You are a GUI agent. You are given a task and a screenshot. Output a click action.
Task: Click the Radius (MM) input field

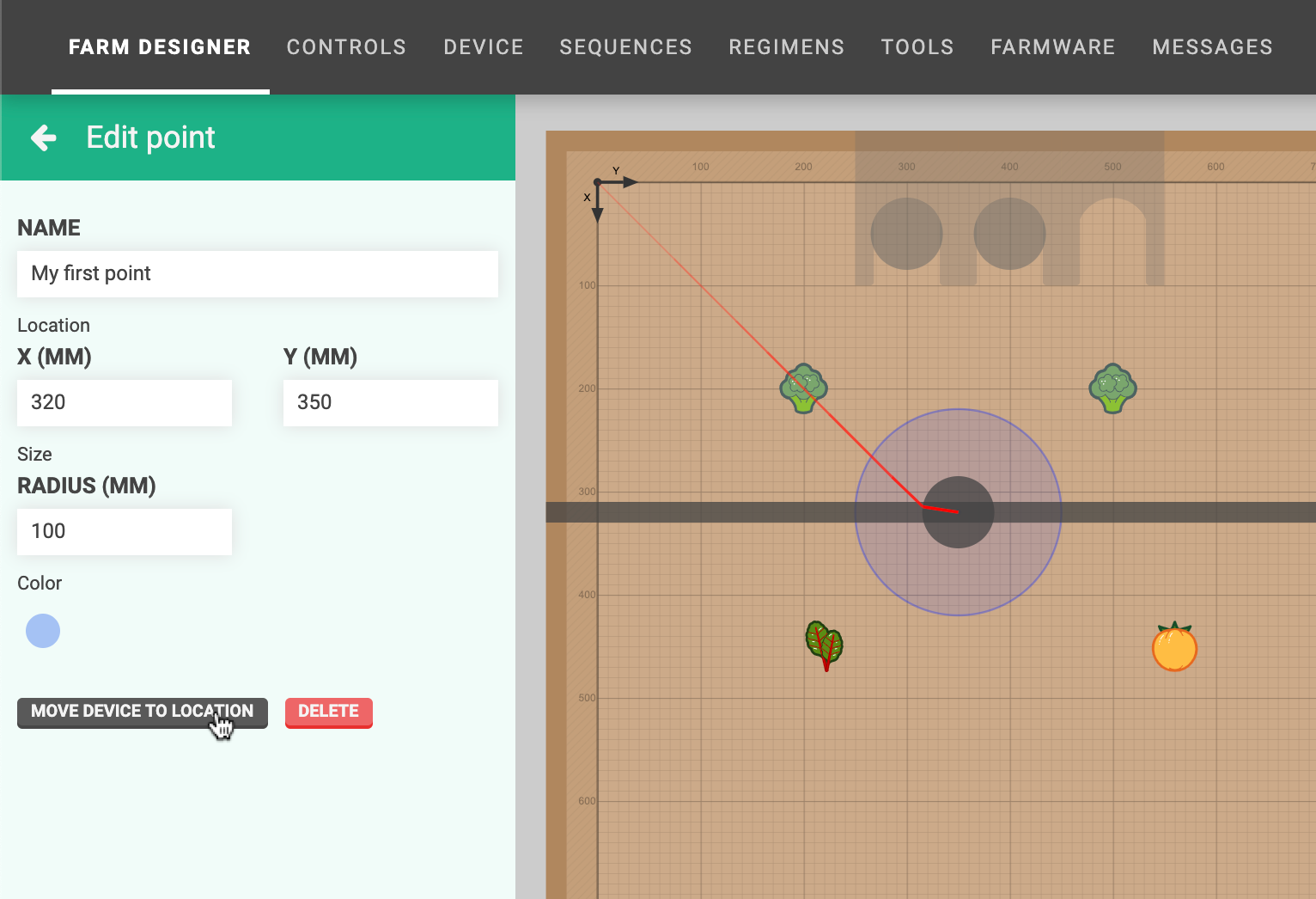(x=125, y=532)
